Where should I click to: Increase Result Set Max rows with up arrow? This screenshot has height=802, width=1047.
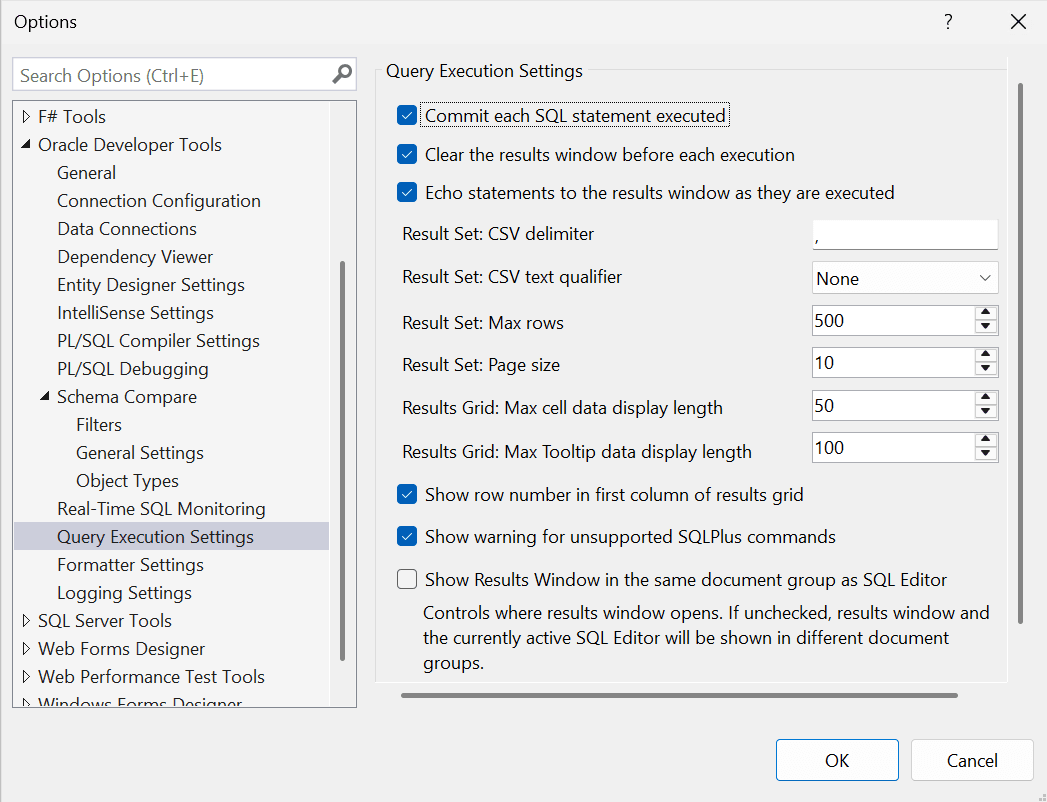tap(986, 314)
